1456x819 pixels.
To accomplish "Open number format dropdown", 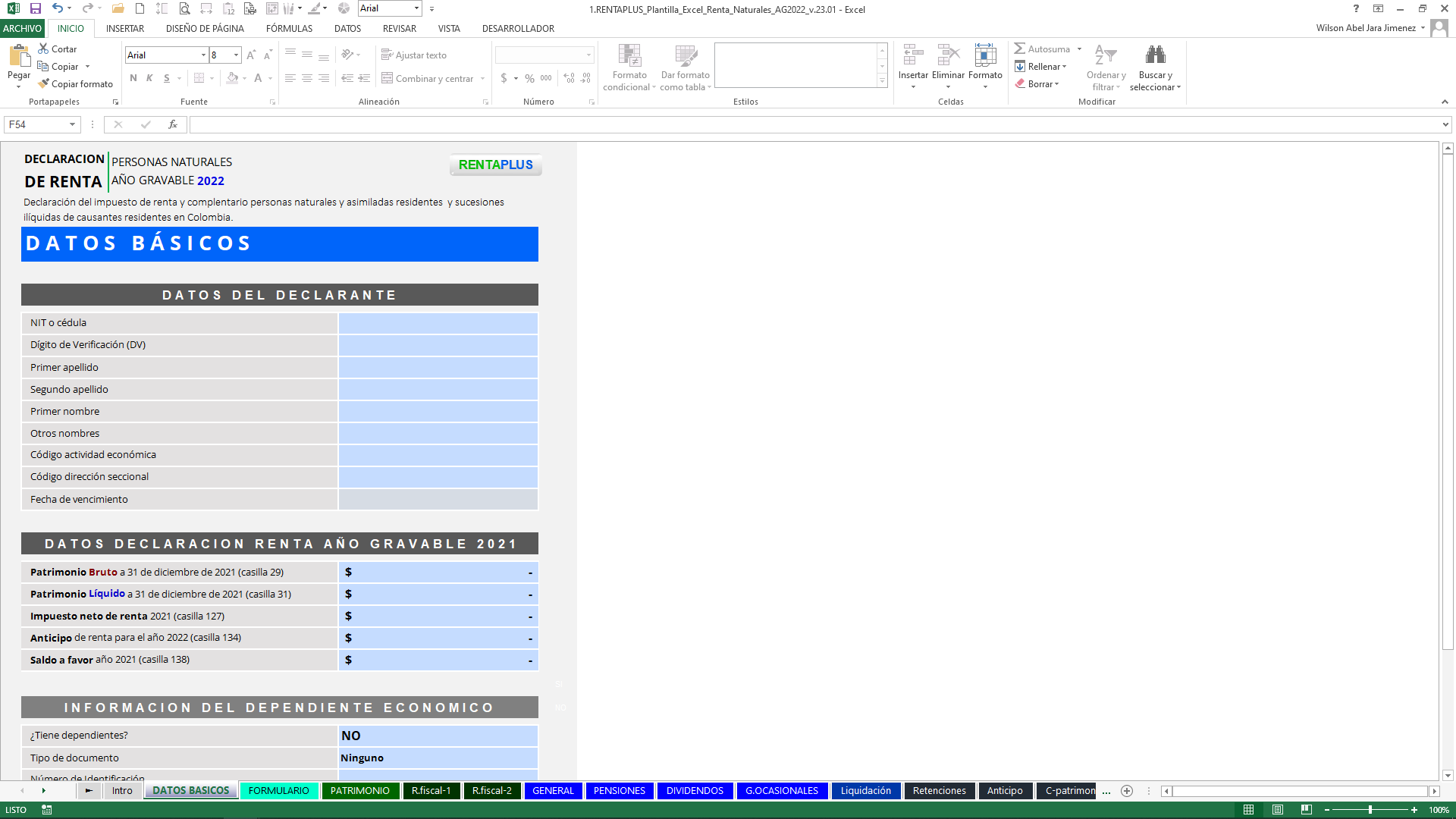I will [588, 55].
